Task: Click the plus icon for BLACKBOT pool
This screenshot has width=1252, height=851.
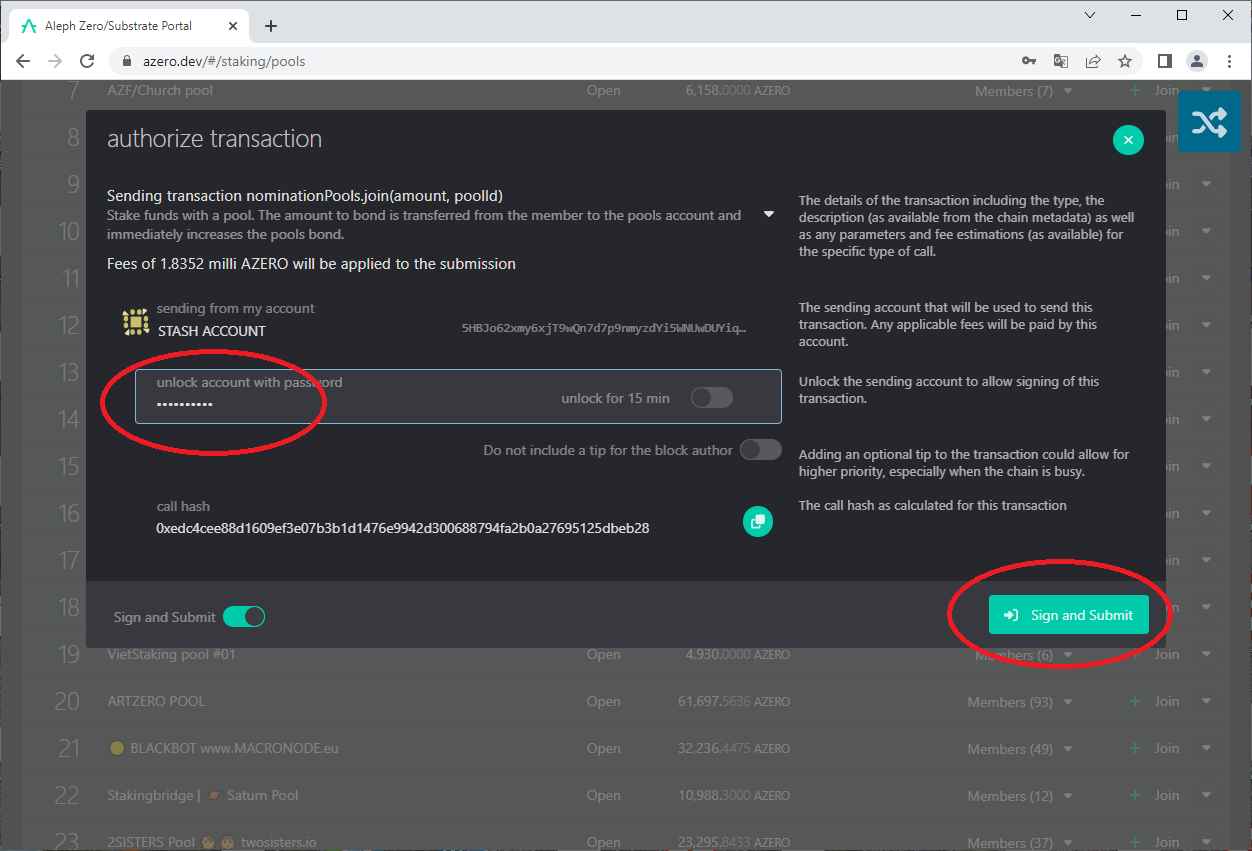Action: 1135,748
